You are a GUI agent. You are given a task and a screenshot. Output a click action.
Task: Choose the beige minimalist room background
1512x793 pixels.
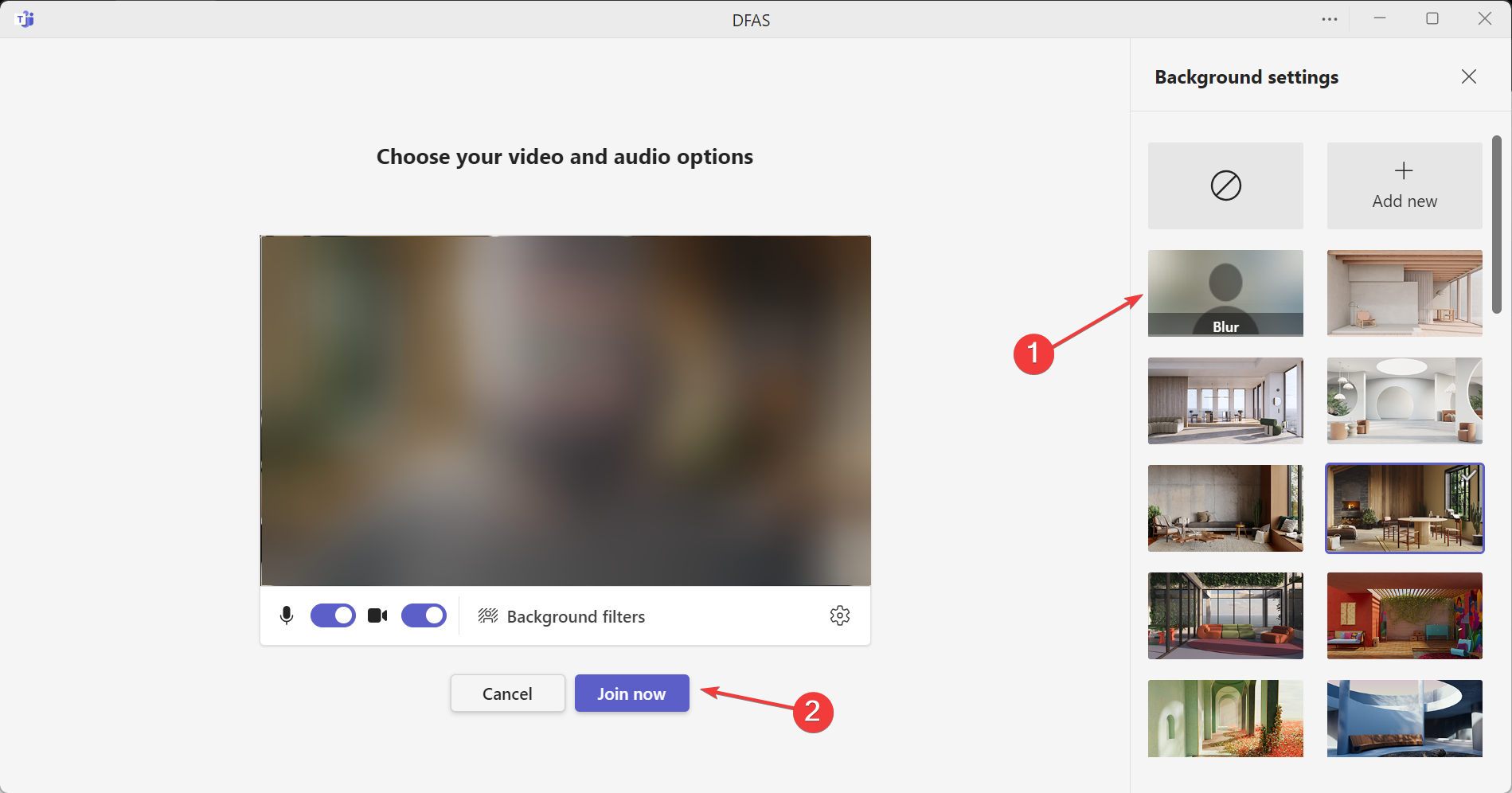click(1405, 293)
